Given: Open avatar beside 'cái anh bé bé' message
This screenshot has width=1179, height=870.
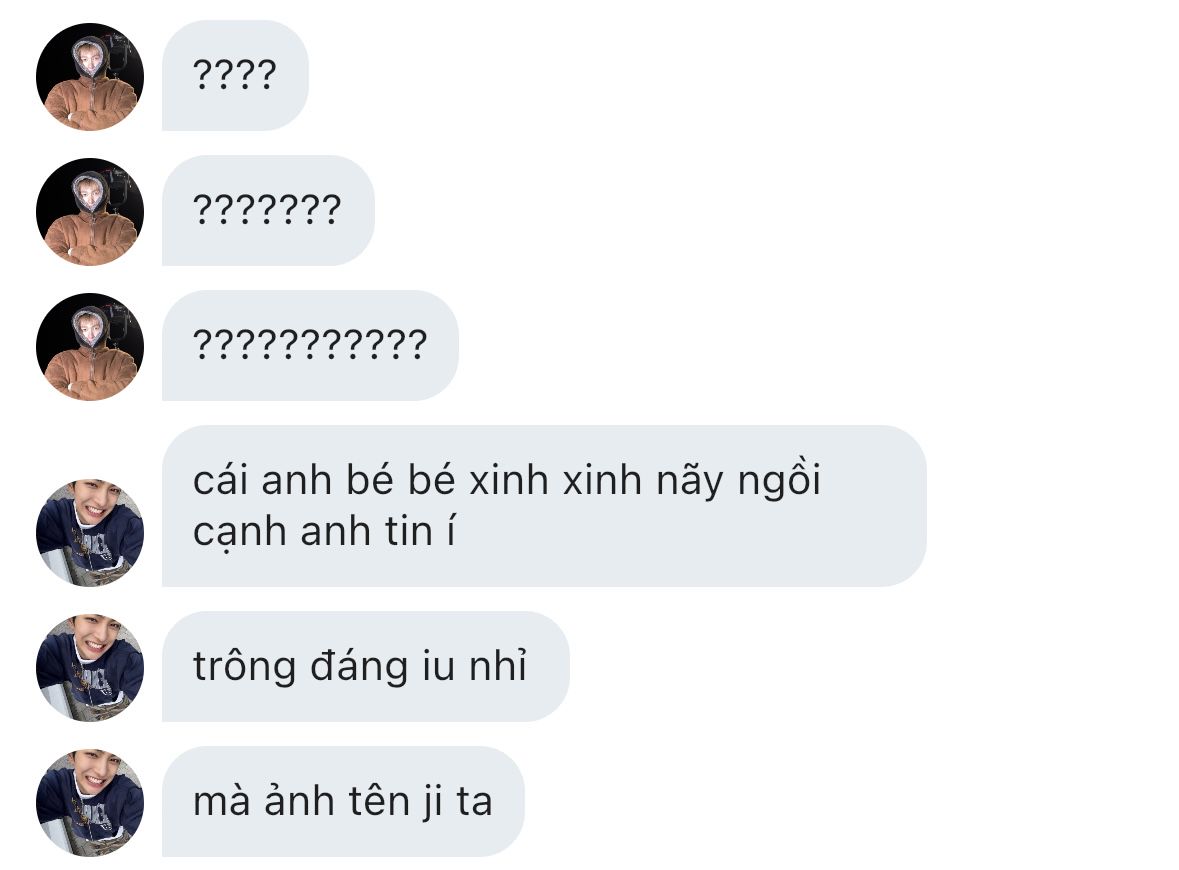Looking at the screenshot, I should (x=89, y=532).
